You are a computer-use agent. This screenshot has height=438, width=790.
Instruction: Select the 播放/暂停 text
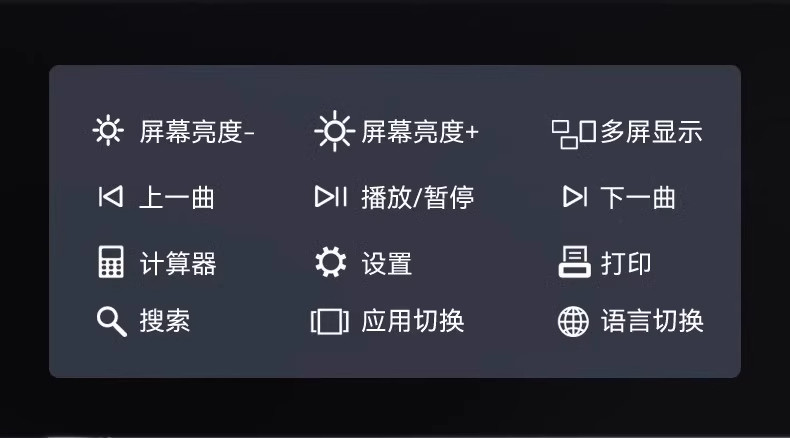(418, 197)
